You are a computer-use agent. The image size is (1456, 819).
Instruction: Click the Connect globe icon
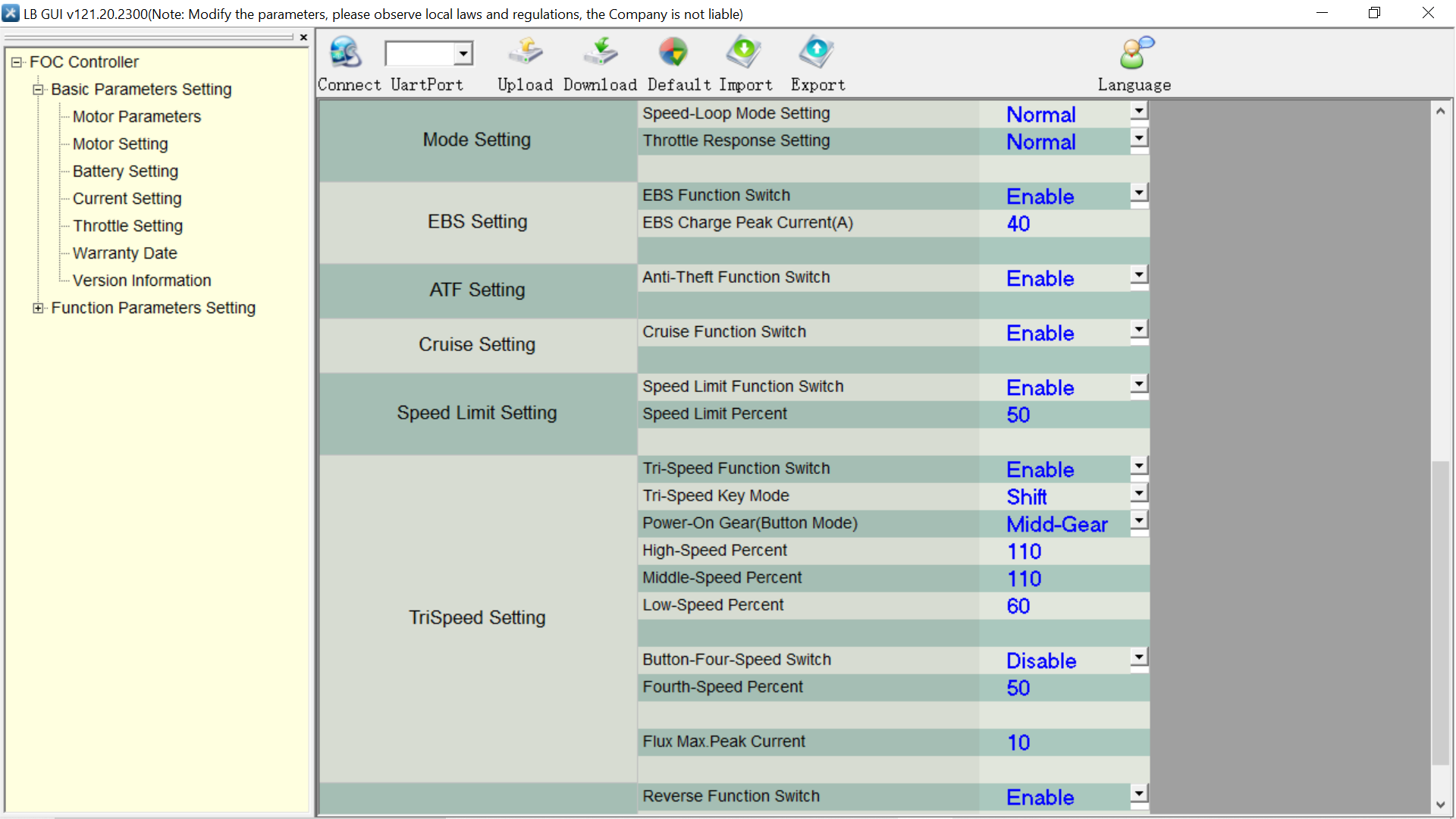[x=346, y=53]
